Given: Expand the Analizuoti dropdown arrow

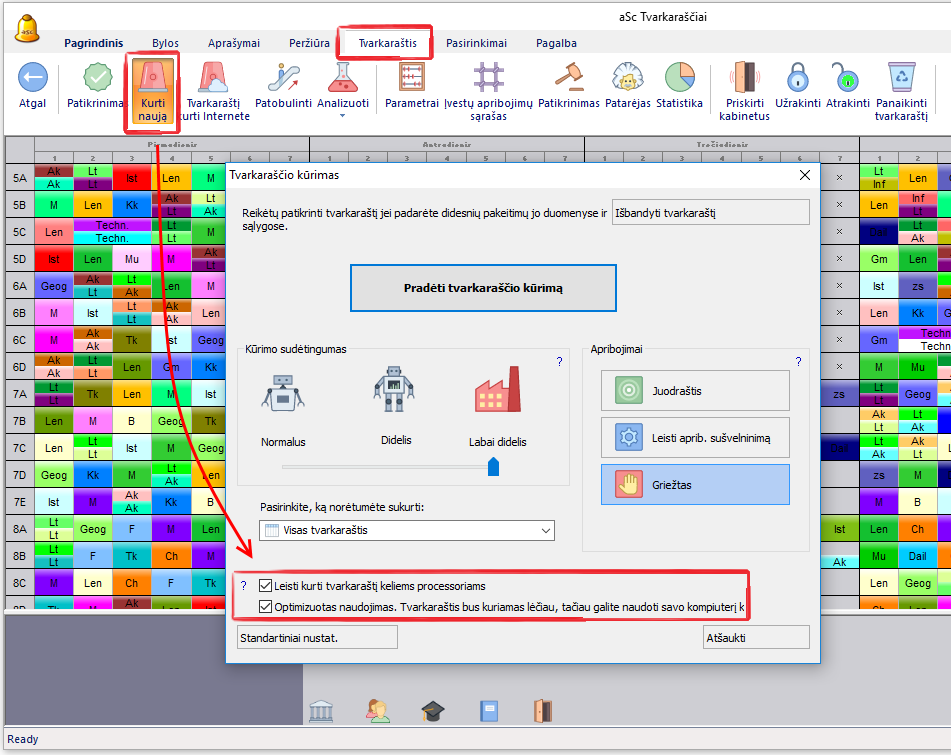Looking at the screenshot, I should (x=343, y=116).
